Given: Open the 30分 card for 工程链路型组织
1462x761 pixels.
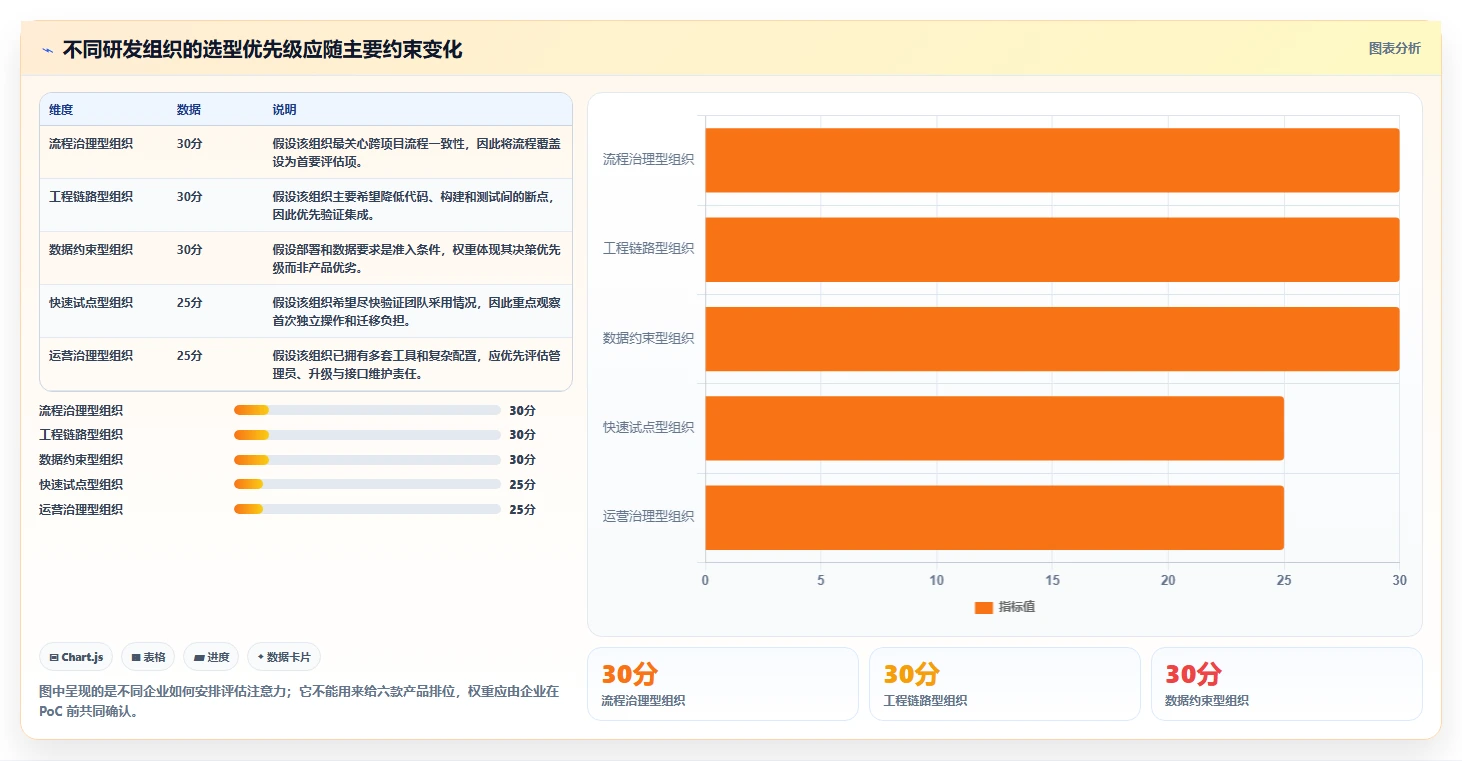Looking at the screenshot, I should pyautogui.click(x=1005, y=684).
